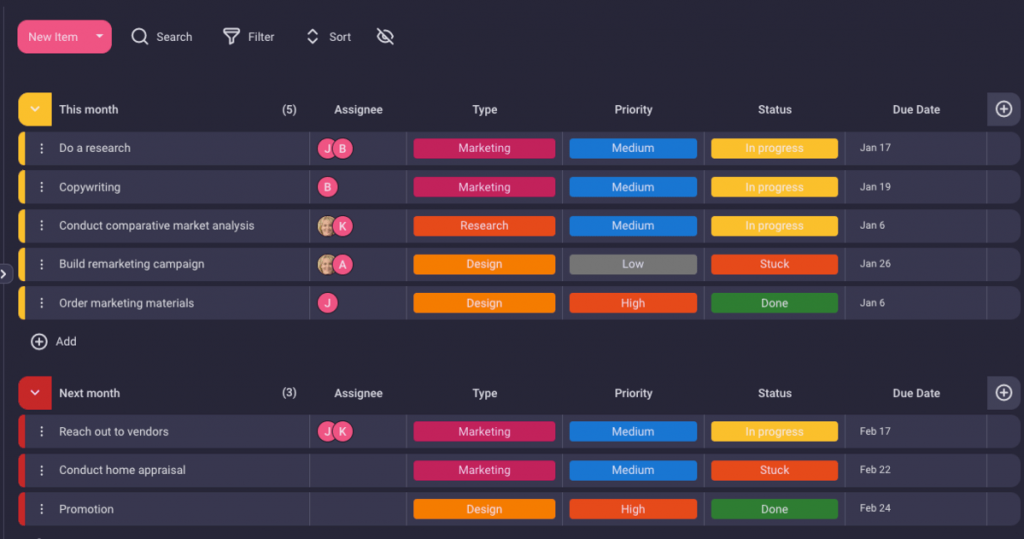Viewport: 1024px width, 539px height.
Task: Toggle the hidden columns eye icon
Action: (x=385, y=37)
